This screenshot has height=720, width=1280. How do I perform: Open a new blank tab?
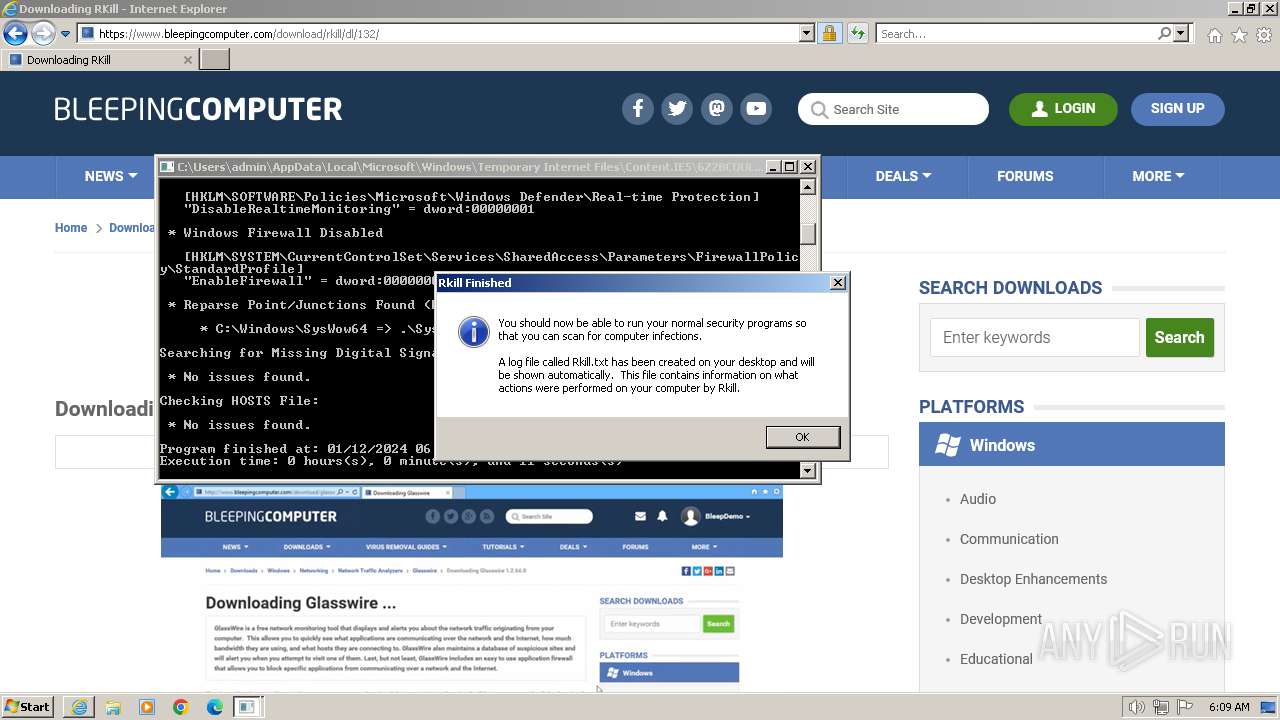(214, 60)
